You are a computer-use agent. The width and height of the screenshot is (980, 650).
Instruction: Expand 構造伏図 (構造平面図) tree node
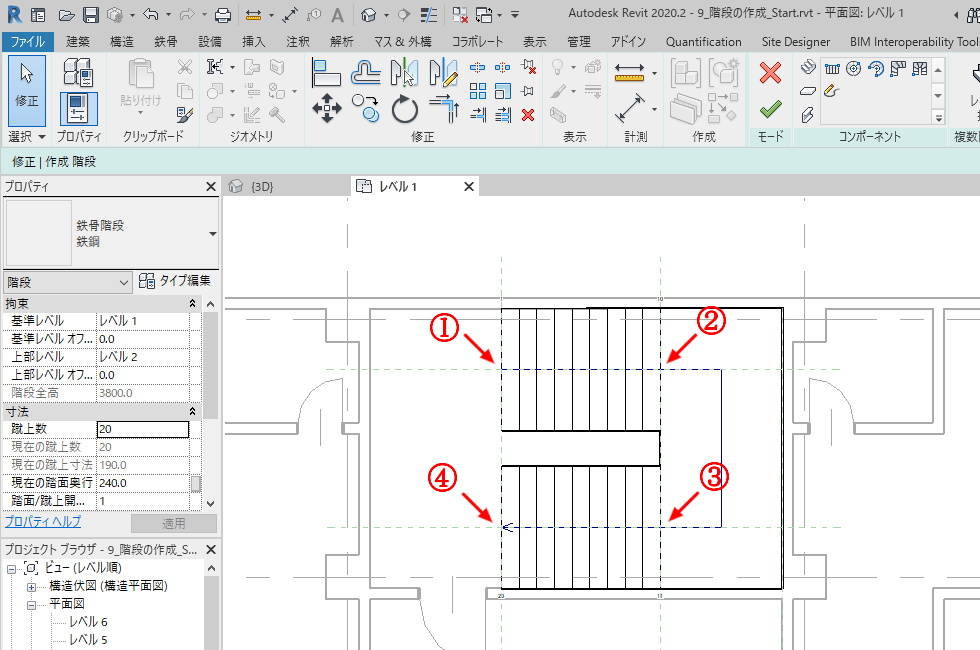coord(31,587)
